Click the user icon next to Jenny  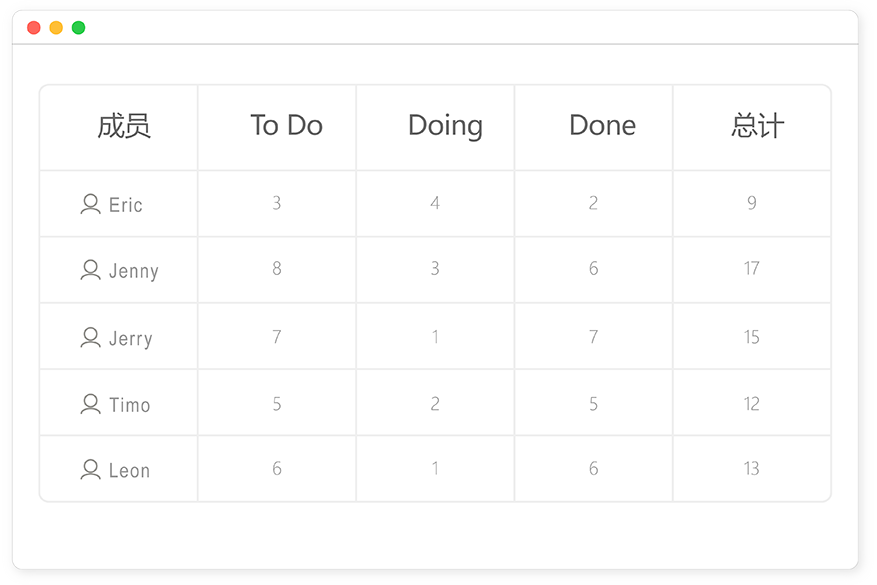click(91, 270)
